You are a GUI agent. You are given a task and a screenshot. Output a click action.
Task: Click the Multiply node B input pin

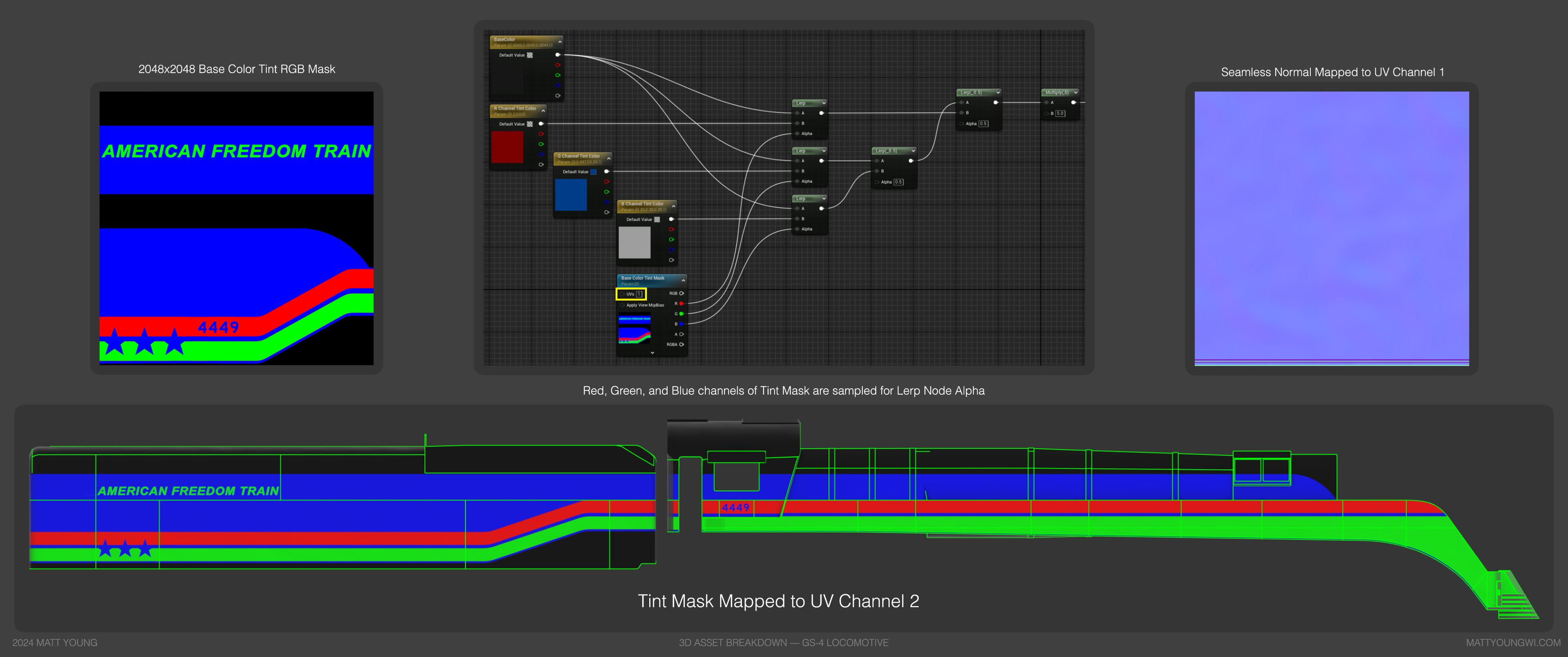(x=1046, y=113)
